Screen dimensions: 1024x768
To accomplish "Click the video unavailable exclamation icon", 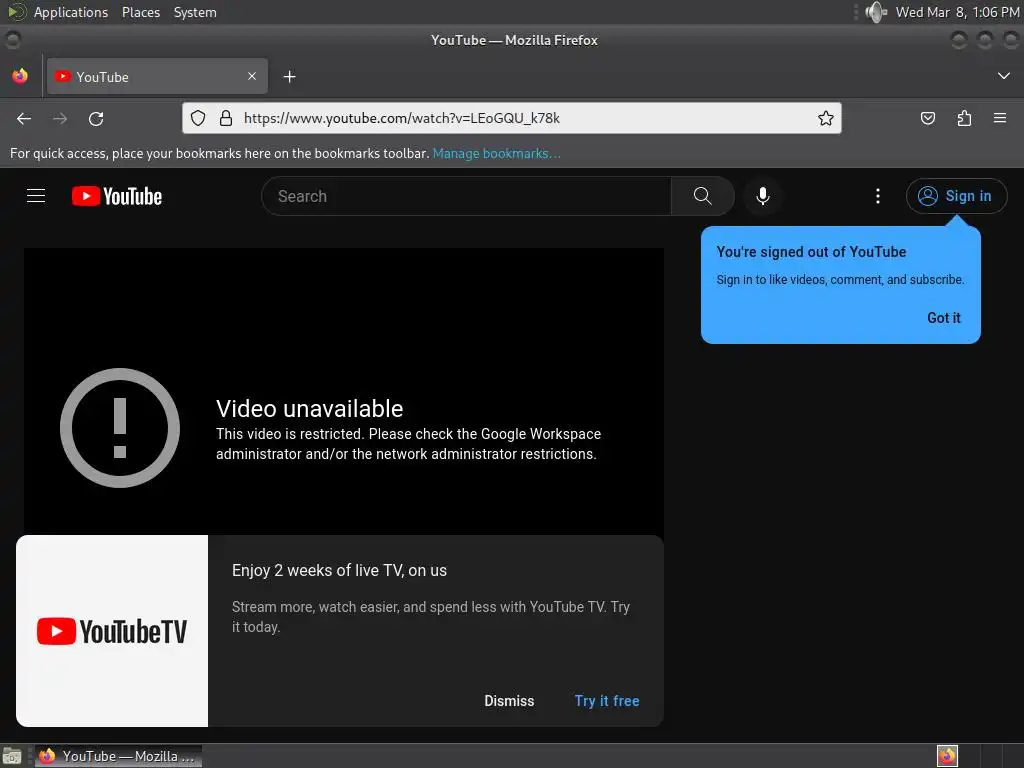I will [x=120, y=428].
